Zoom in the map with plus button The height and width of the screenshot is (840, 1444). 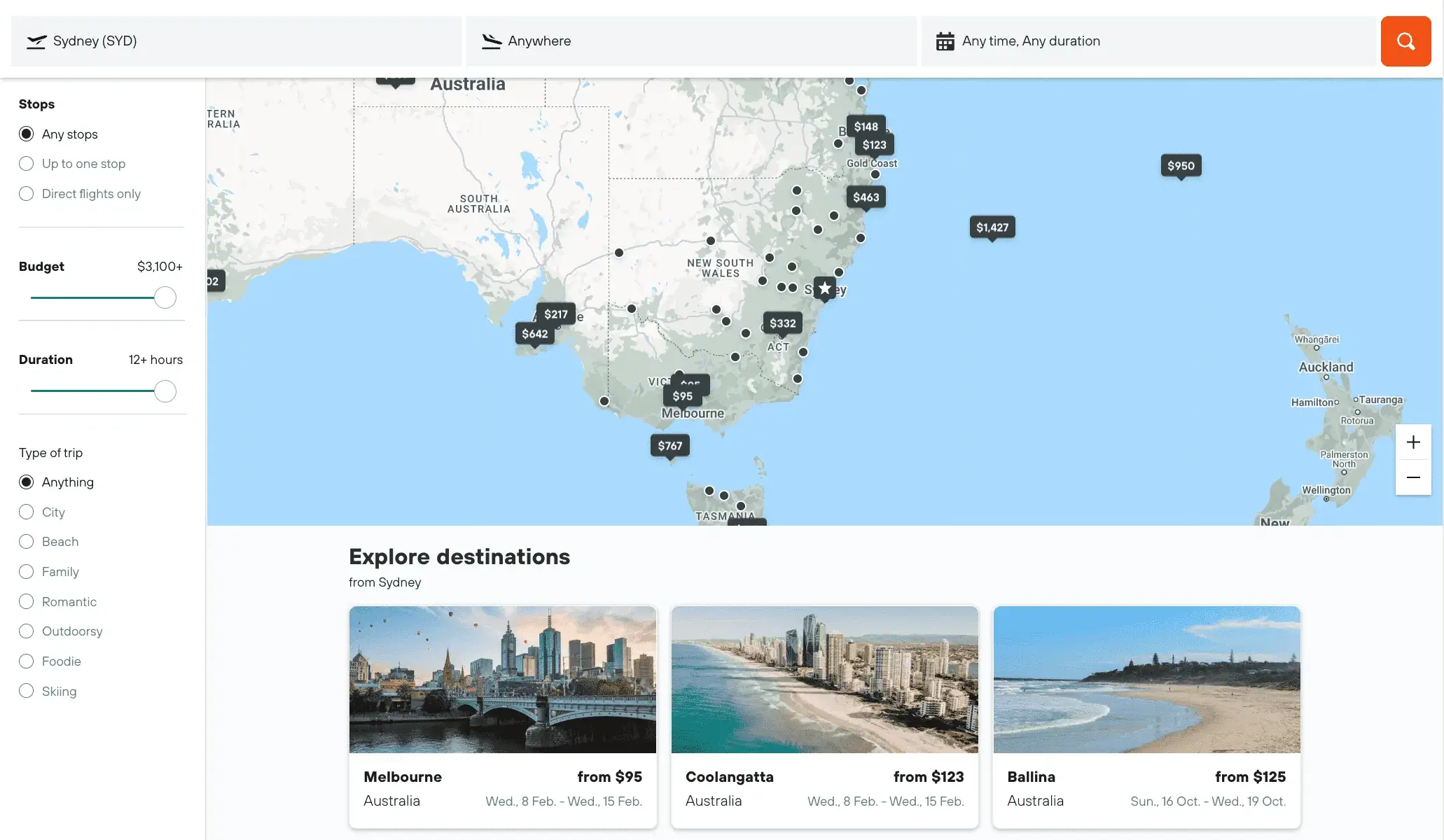pyautogui.click(x=1413, y=442)
